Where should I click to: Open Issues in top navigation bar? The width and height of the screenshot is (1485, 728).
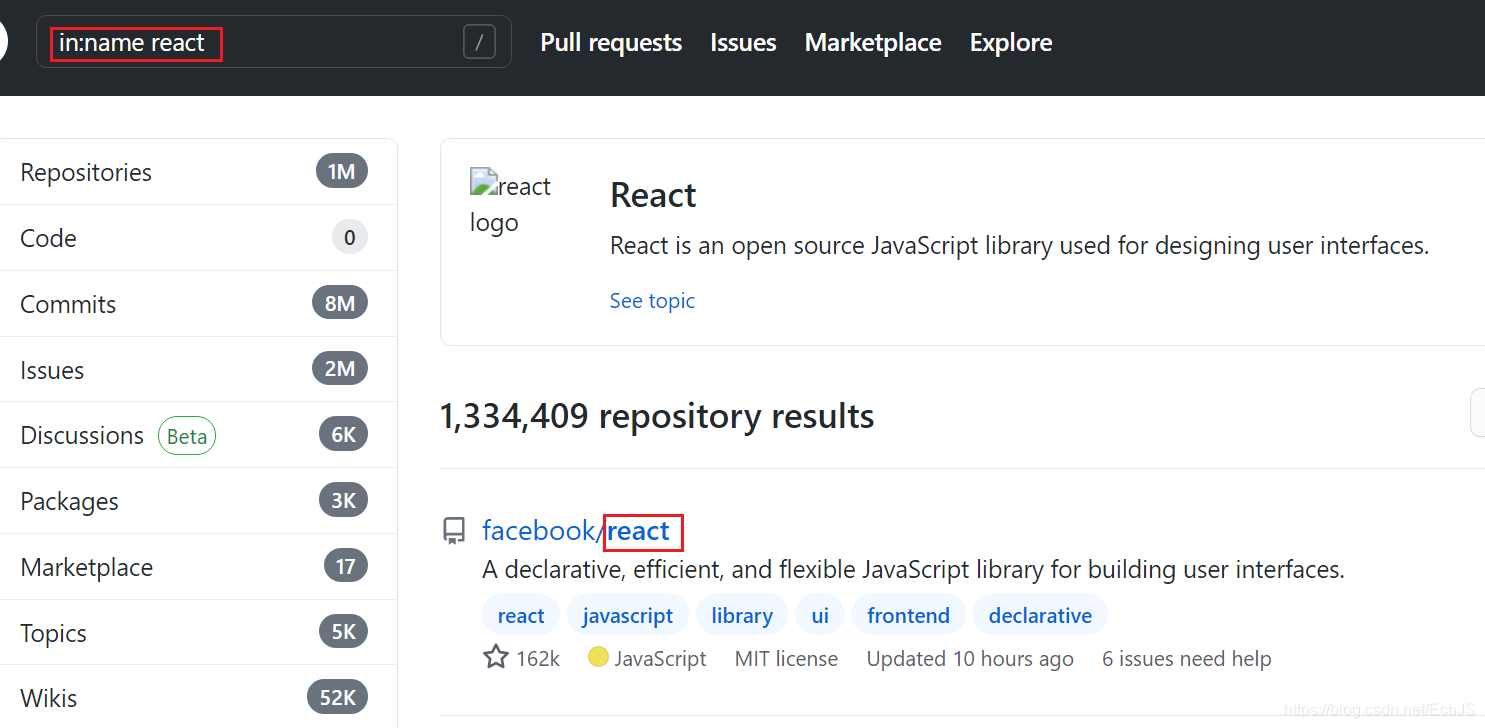tap(743, 42)
